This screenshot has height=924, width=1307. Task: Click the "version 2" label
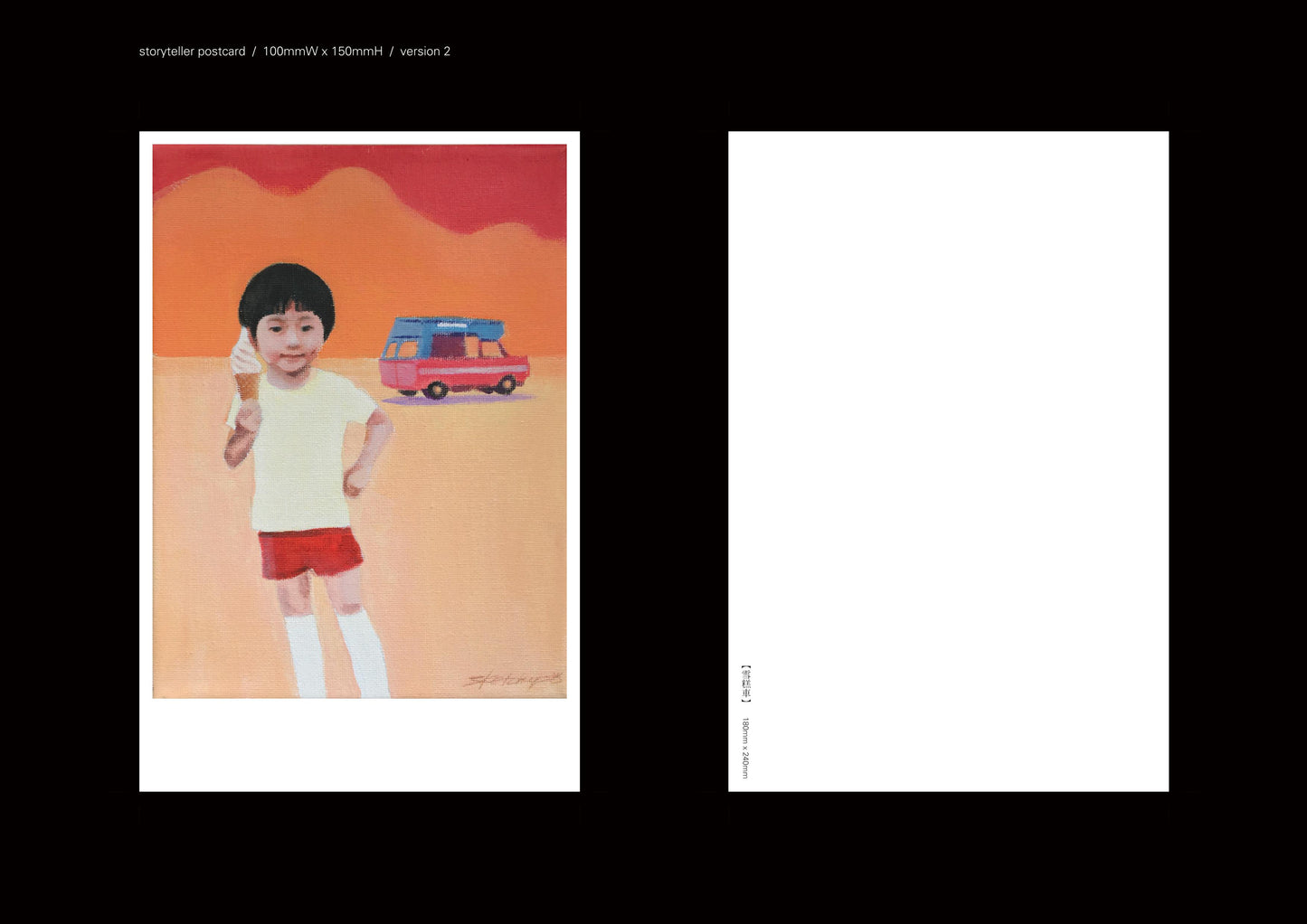tap(425, 52)
